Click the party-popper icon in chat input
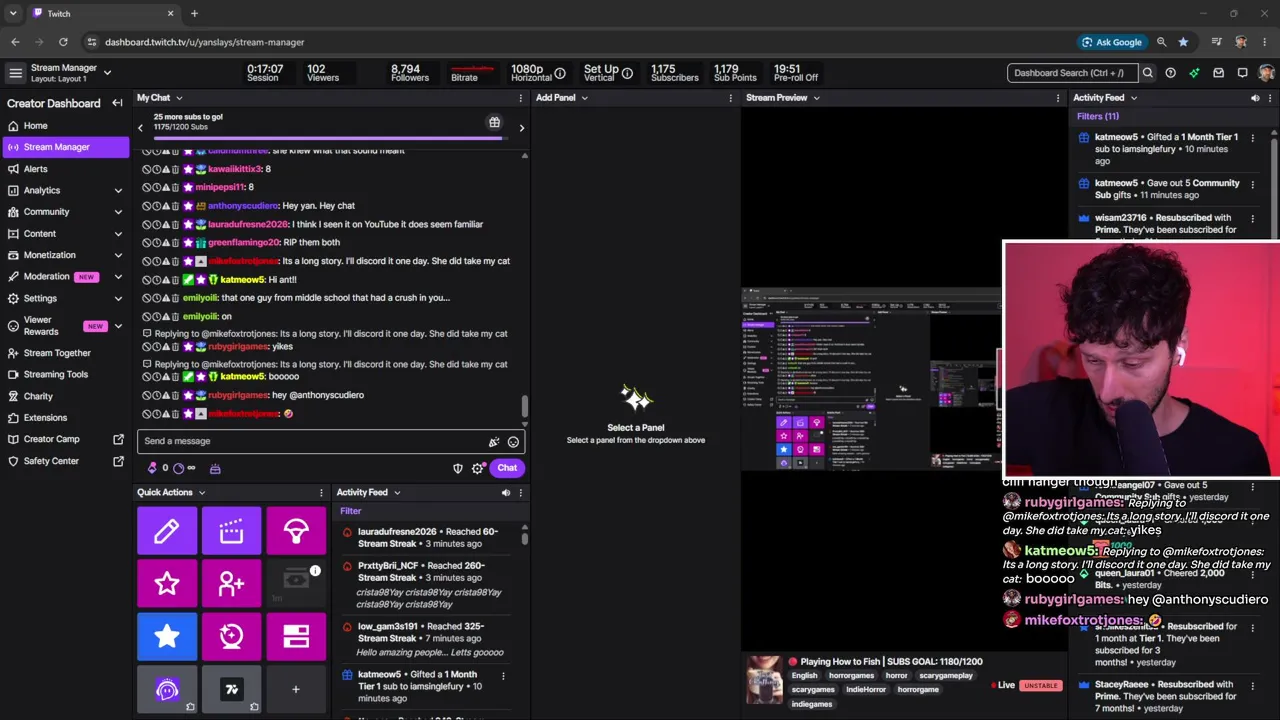This screenshot has width=1280, height=720. [x=493, y=441]
